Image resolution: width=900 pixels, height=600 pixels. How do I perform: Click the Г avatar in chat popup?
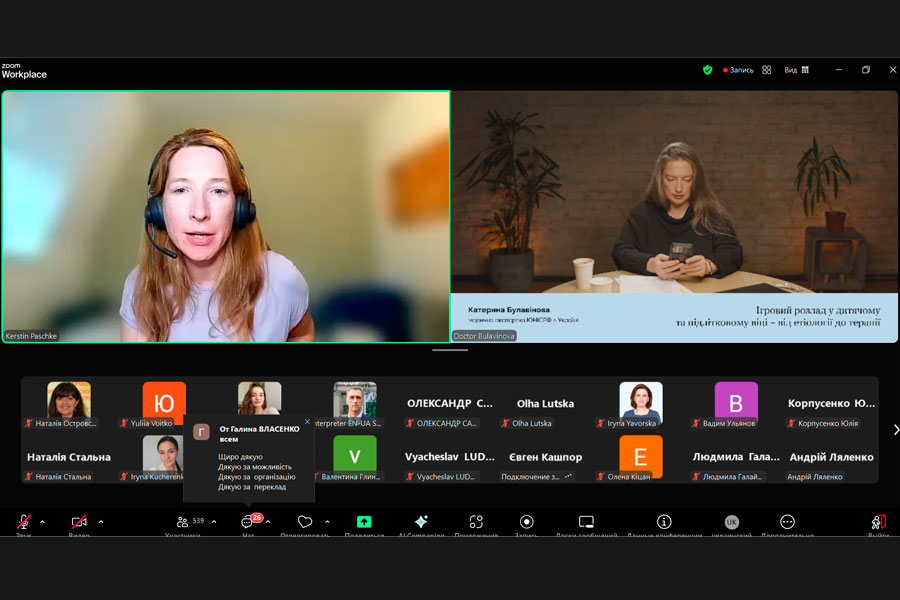tap(201, 432)
